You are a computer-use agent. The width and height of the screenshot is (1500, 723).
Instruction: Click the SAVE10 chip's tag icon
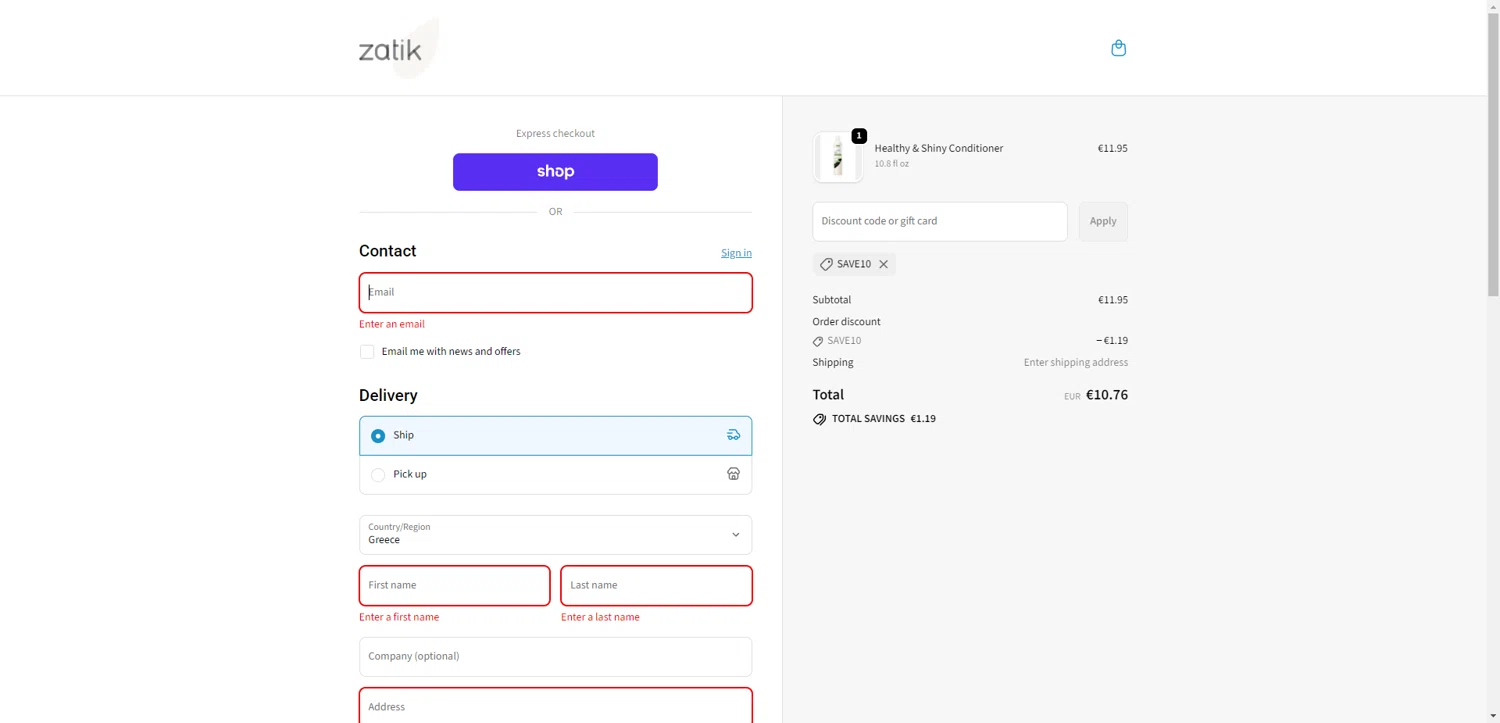tap(826, 264)
